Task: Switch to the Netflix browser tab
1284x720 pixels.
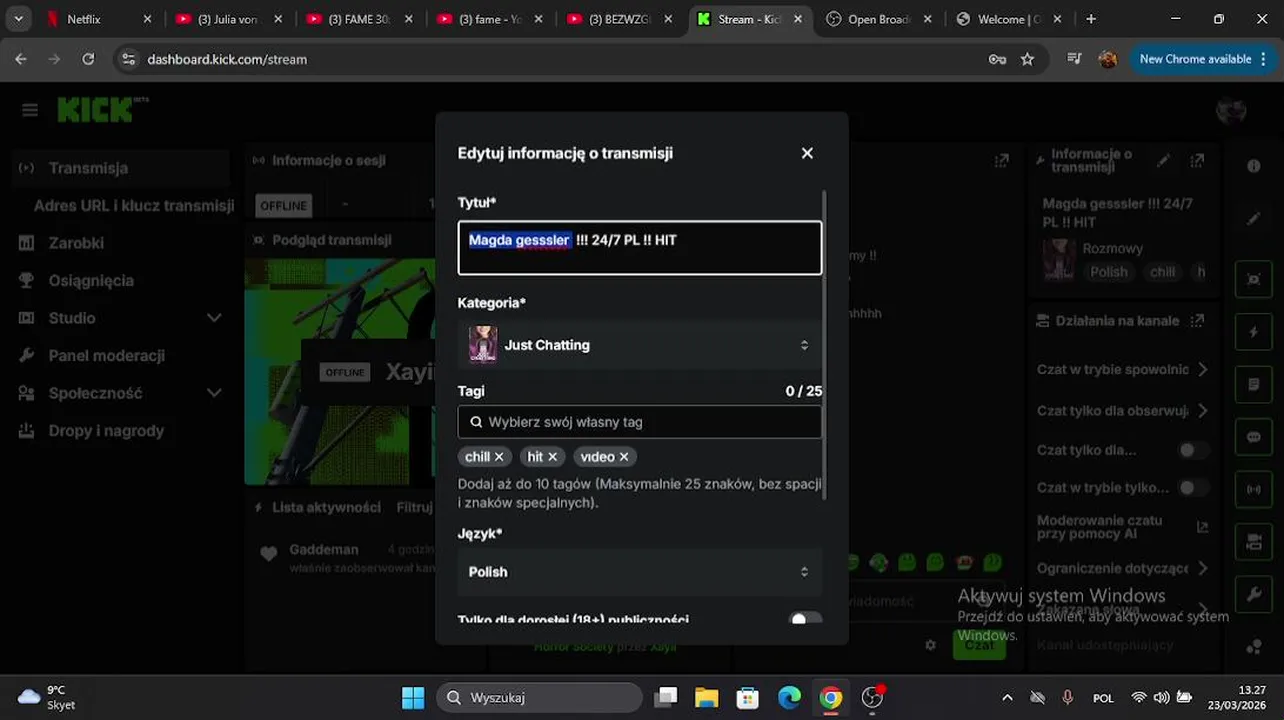Action: [98, 19]
